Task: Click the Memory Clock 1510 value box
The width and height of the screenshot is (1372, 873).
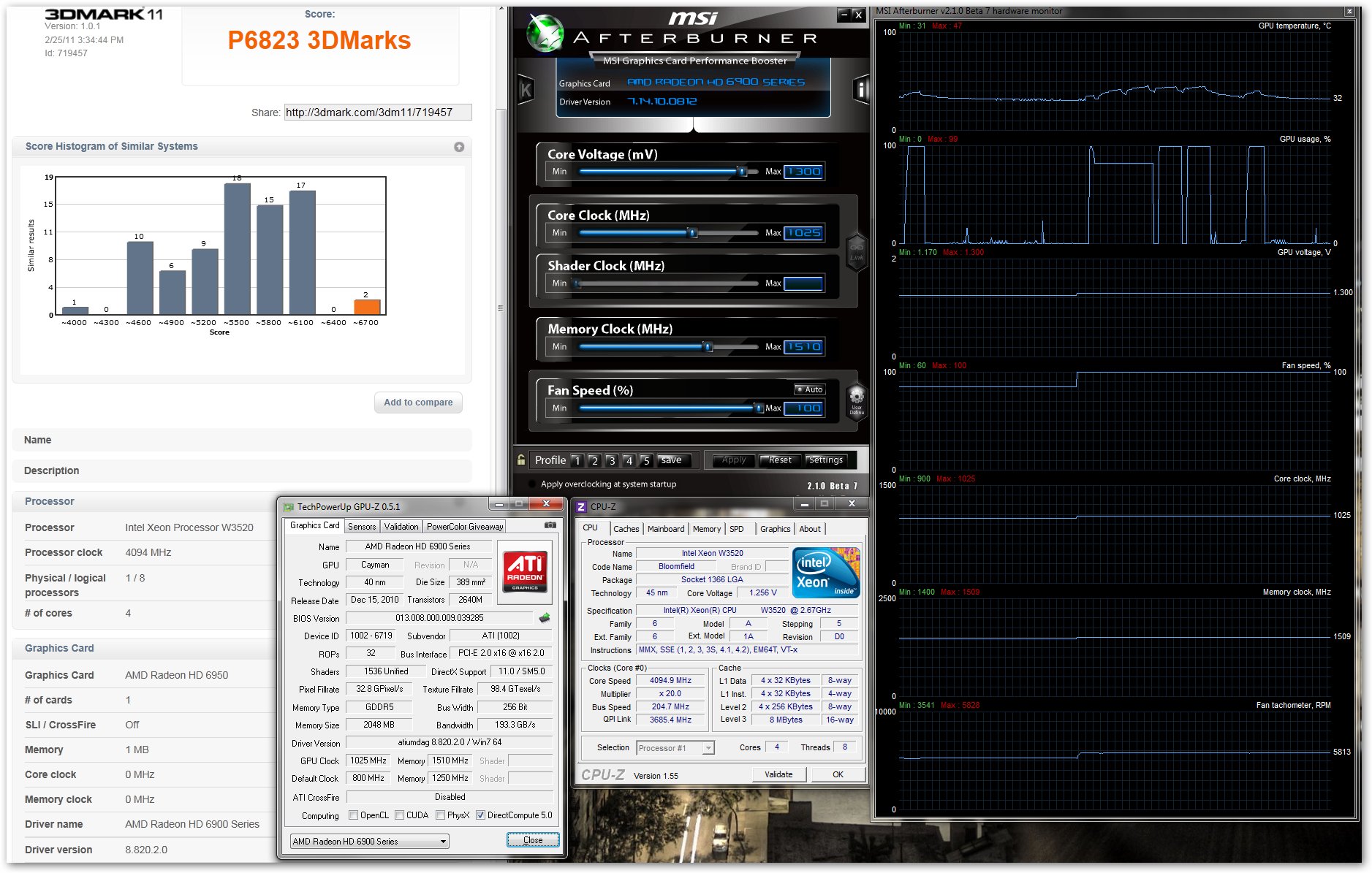Action: (x=804, y=347)
